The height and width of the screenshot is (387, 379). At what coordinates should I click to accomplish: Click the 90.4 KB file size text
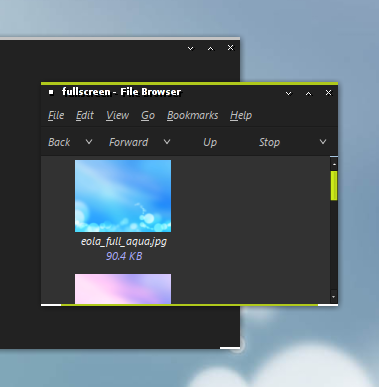(124, 256)
